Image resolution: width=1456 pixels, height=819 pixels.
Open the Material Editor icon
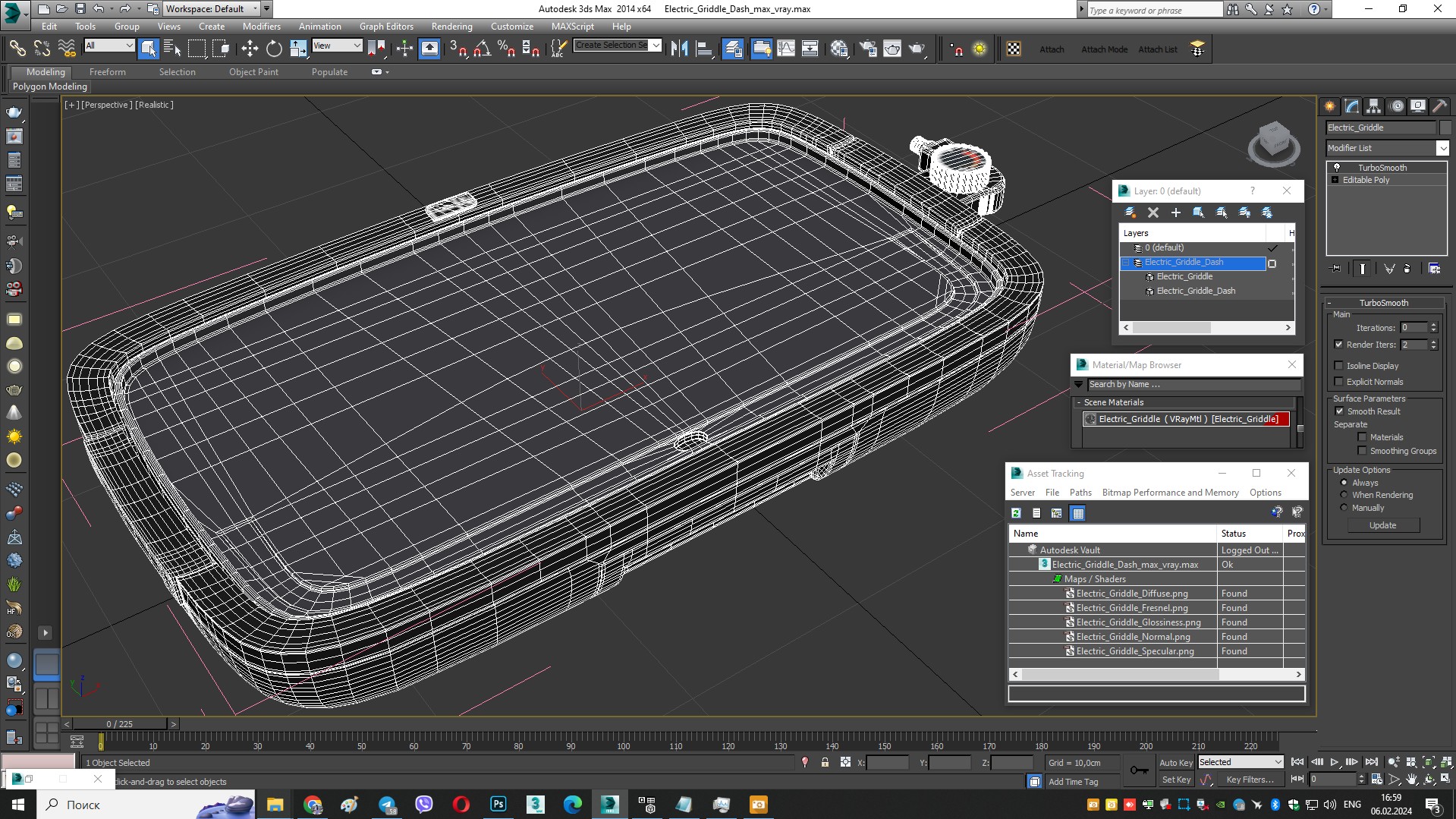[839, 49]
